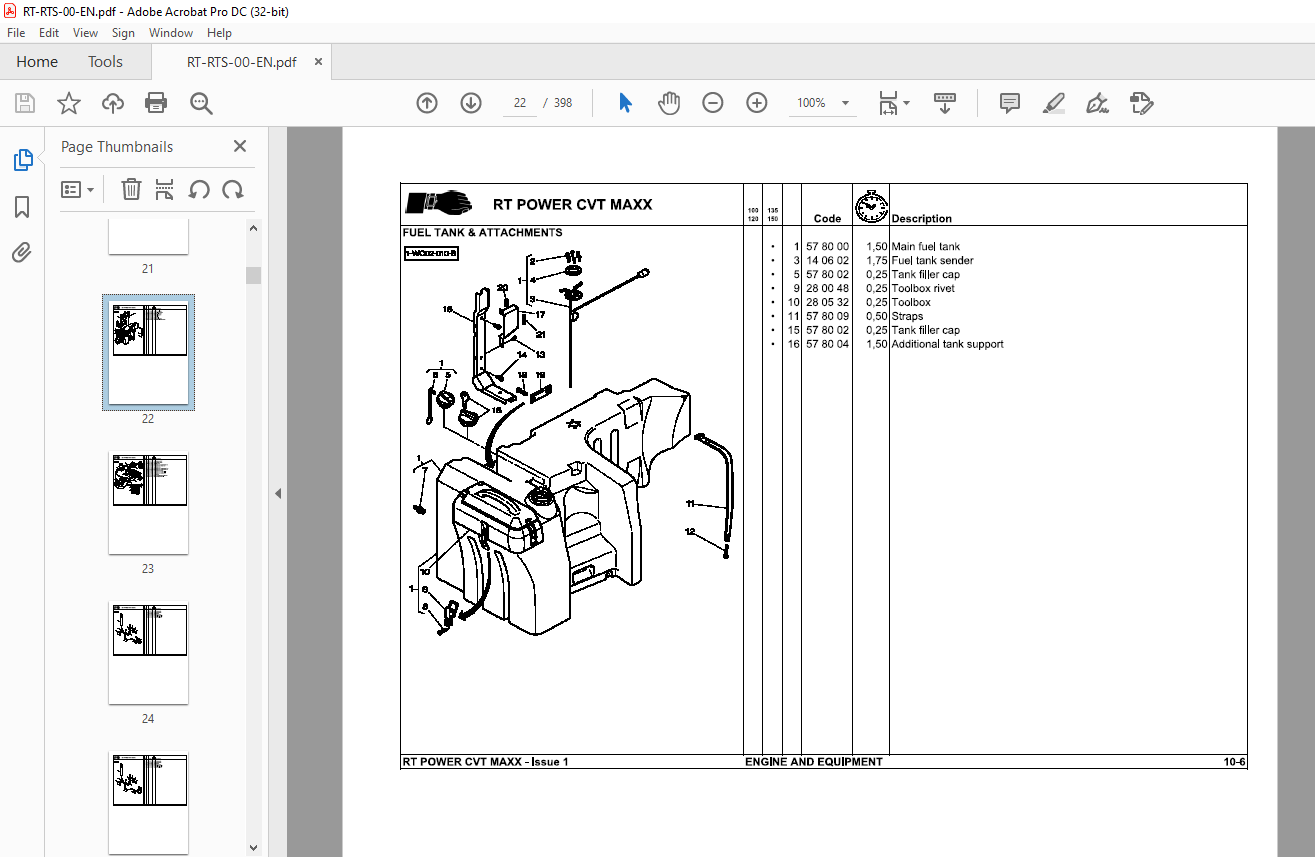This screenshot has width=1315, height=857.
Task: Open the find text magnifier
Action: pos(201,103)
